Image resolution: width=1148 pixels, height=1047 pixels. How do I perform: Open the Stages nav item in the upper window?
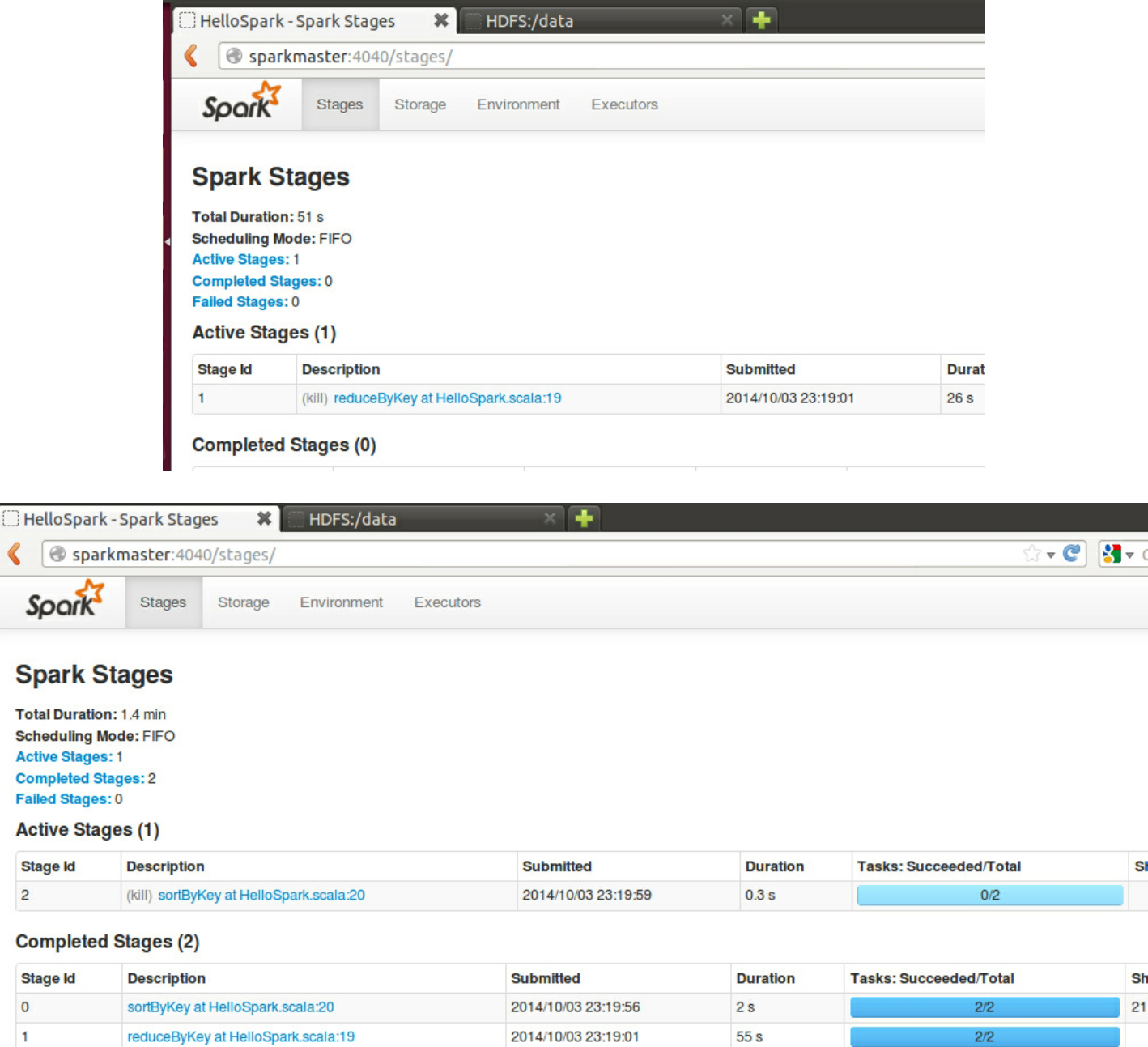click(340, 104)
